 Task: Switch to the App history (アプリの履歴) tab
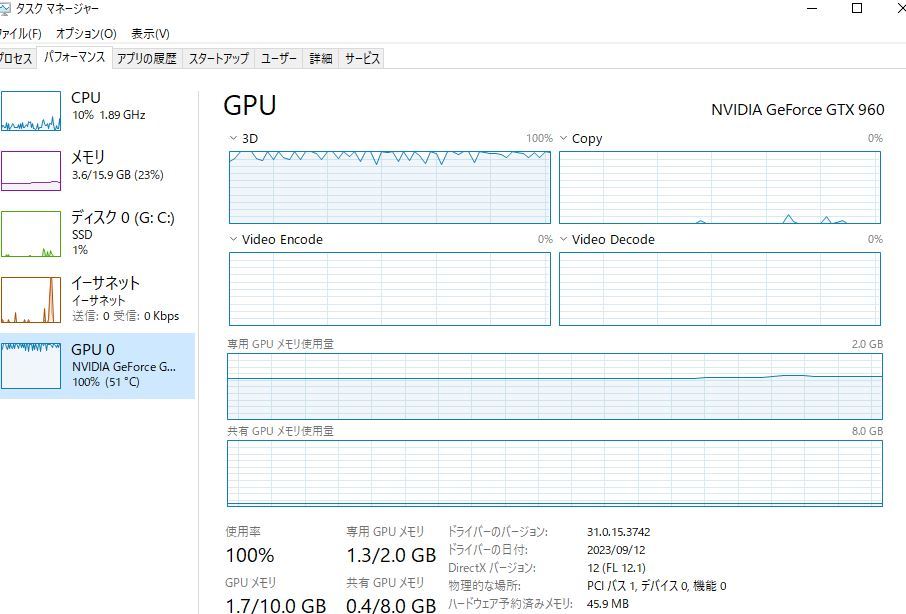pos(146,59)
